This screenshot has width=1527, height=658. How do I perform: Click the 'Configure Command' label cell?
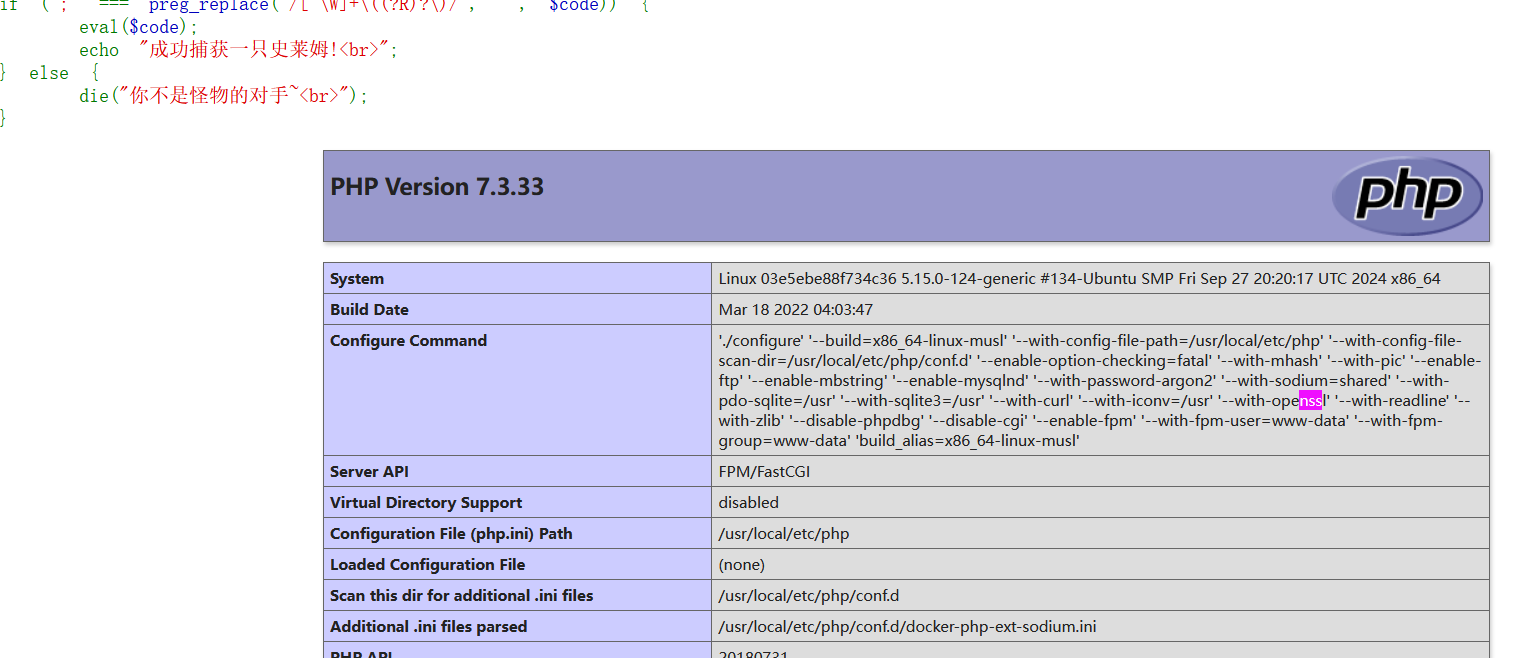point(517,390)
